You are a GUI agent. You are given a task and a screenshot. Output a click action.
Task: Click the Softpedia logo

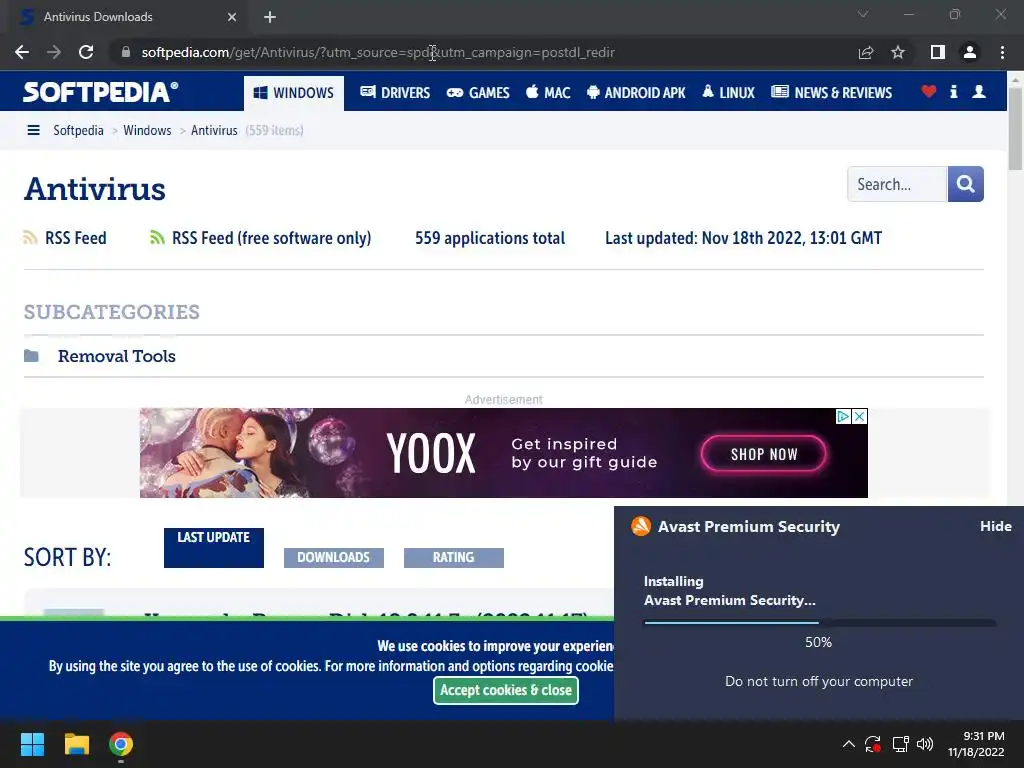pos(101,92)
